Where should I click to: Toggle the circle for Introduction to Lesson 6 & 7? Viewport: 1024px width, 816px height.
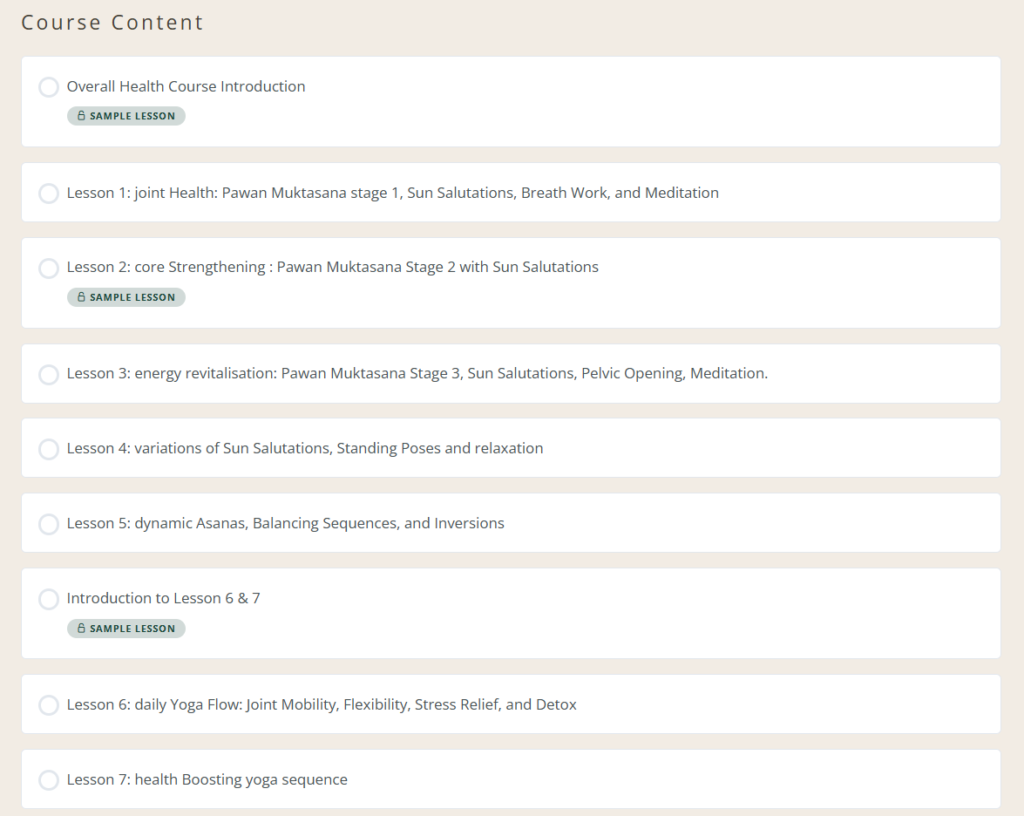tap(48, 599)
